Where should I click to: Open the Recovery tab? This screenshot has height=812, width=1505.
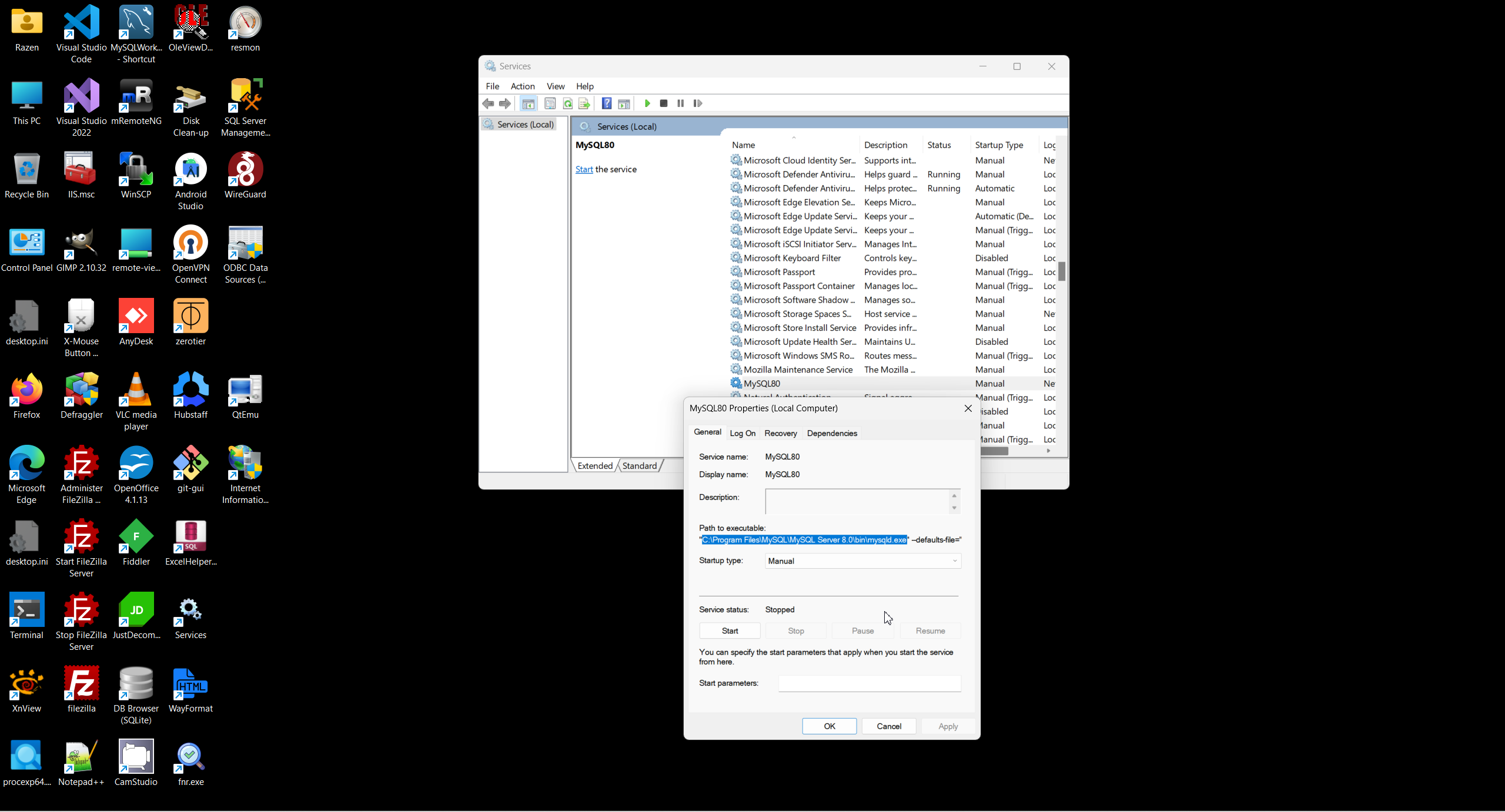click(x=780, y=433)
